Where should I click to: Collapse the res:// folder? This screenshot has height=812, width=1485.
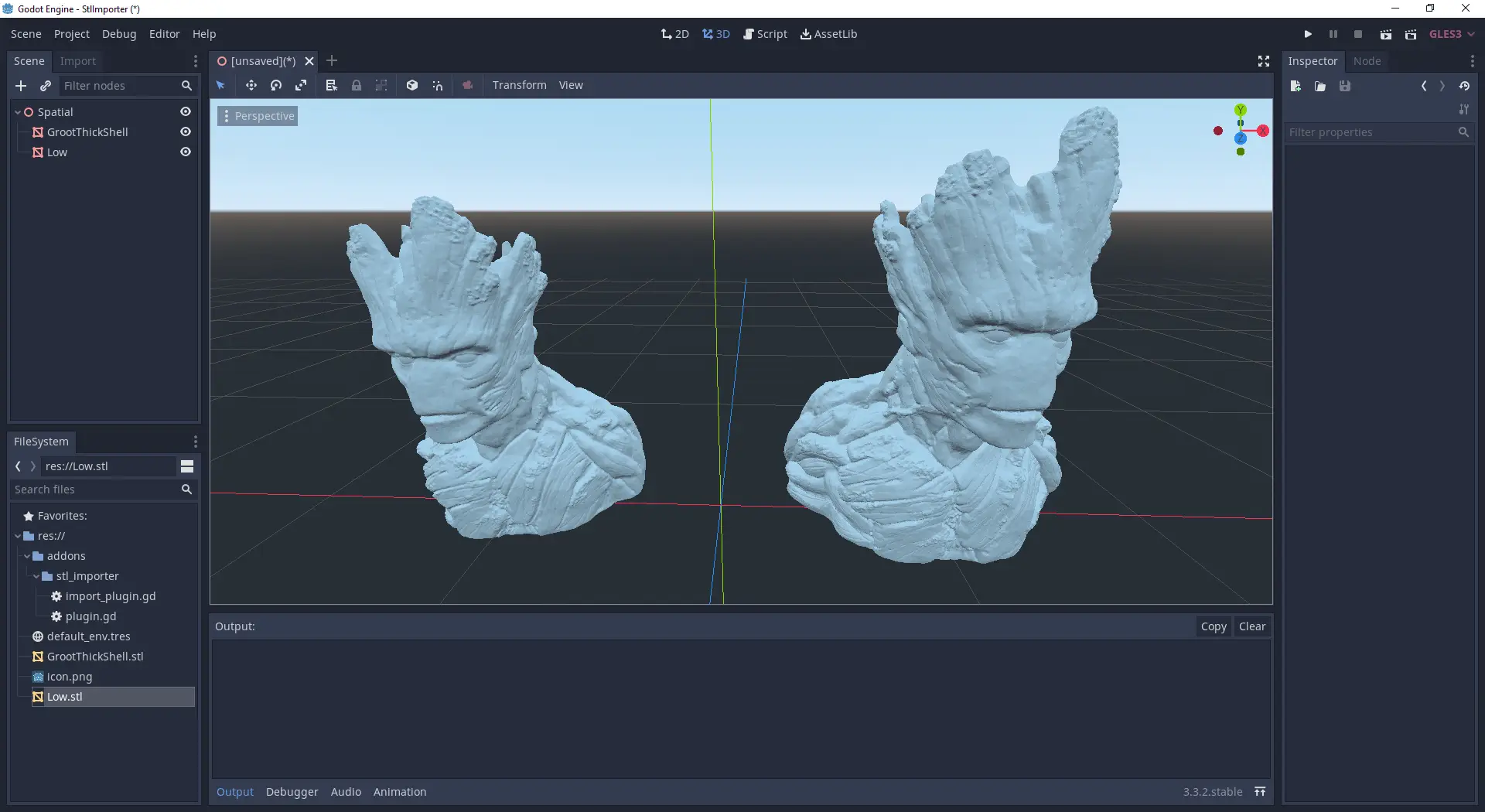[x=18, y=536]
